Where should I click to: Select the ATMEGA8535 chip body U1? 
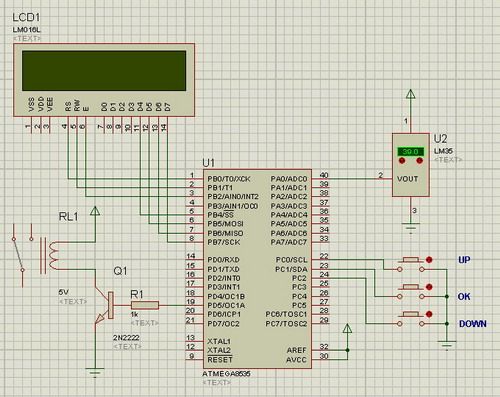tap(257, 269)
